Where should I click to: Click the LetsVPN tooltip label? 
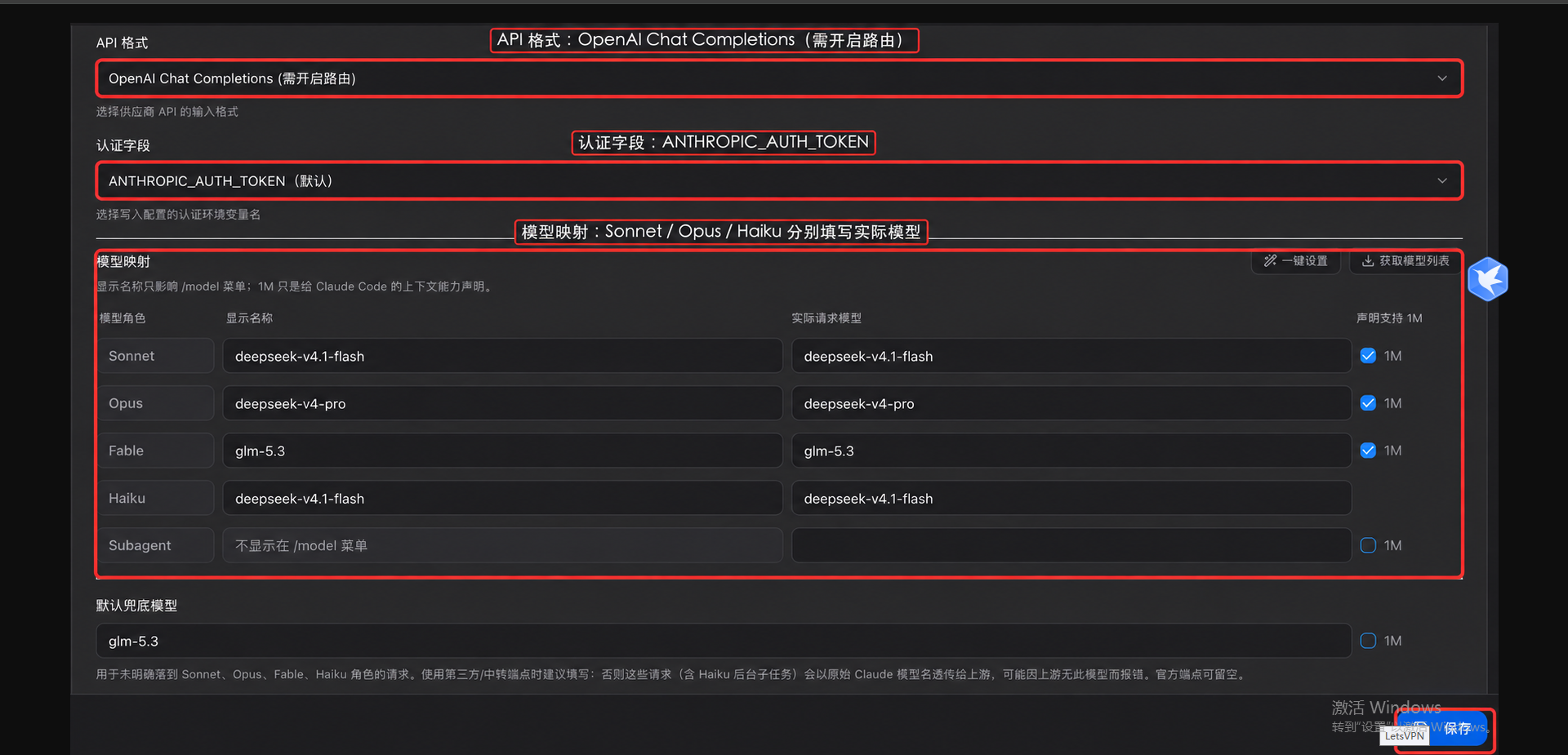coord(1404,735)
